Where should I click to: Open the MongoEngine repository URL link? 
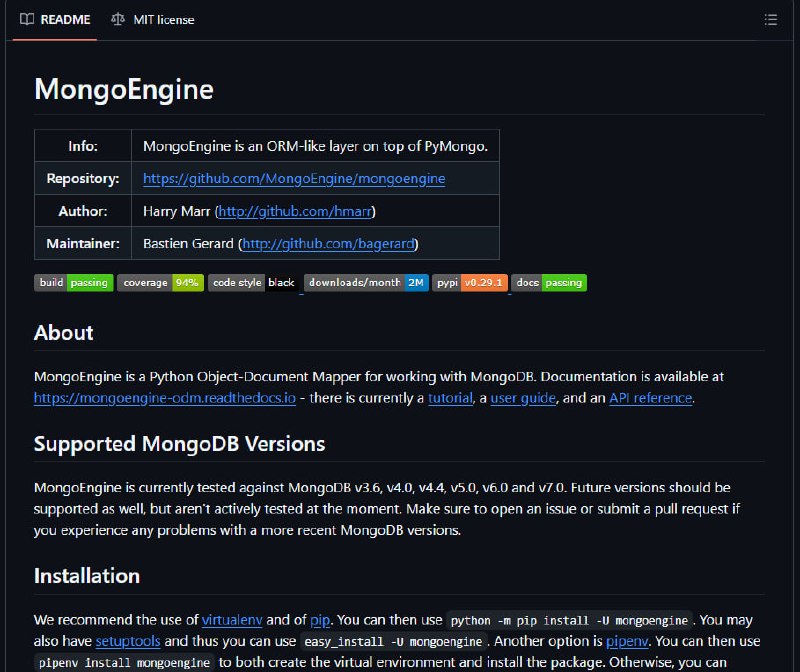pos(294,179)
